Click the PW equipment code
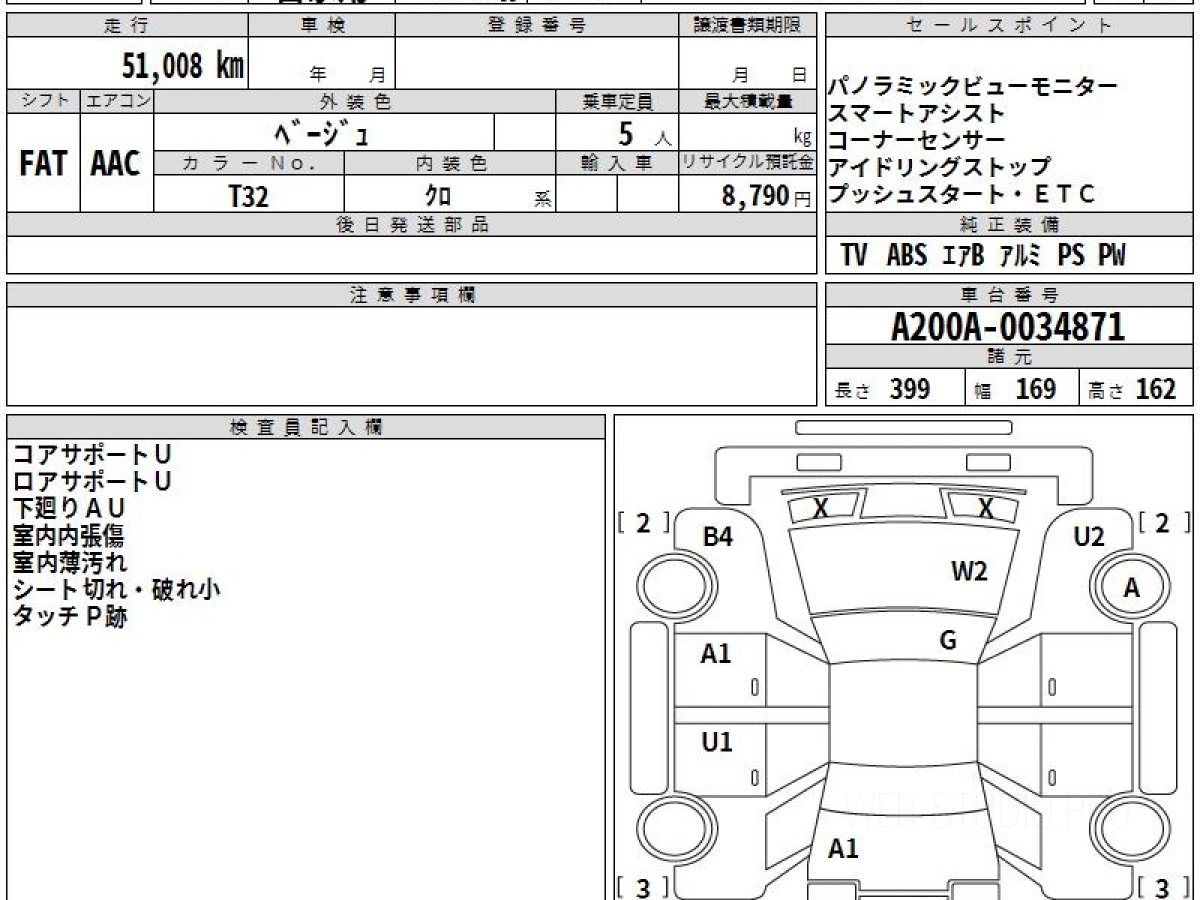1200x900 pixels. coord(1112,256)
